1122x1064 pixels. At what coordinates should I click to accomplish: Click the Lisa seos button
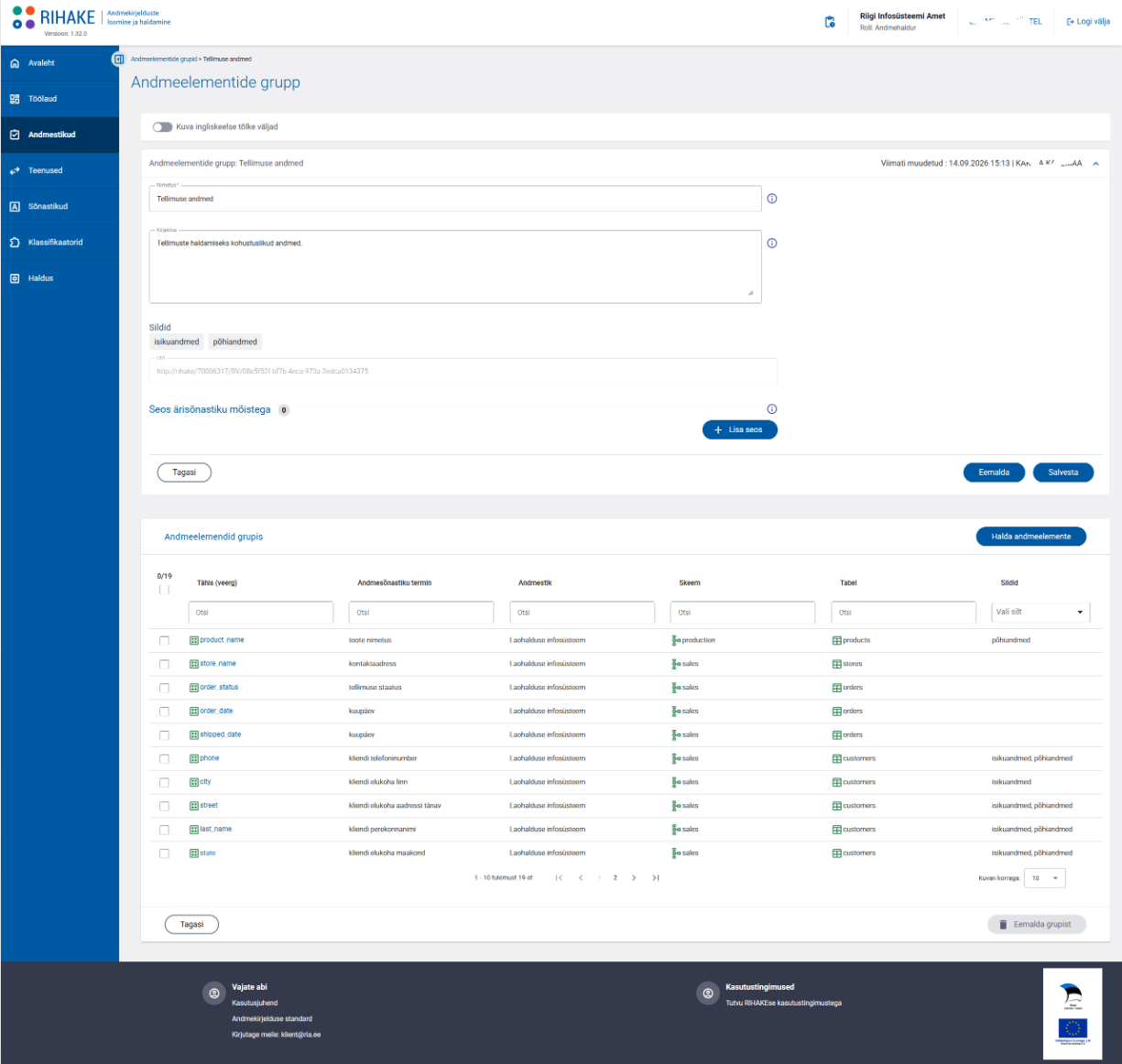click(x=740, y=429)
